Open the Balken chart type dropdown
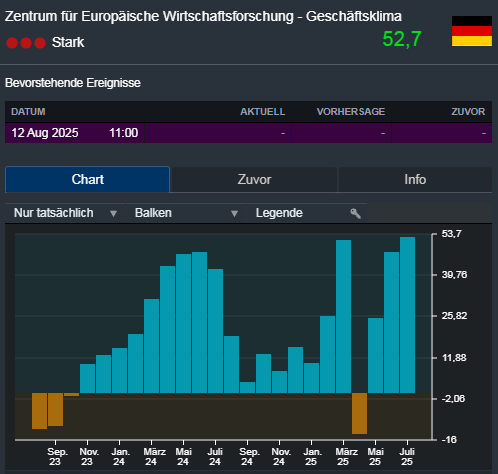This screenshot has width=498, height=474. click(186, 213)
